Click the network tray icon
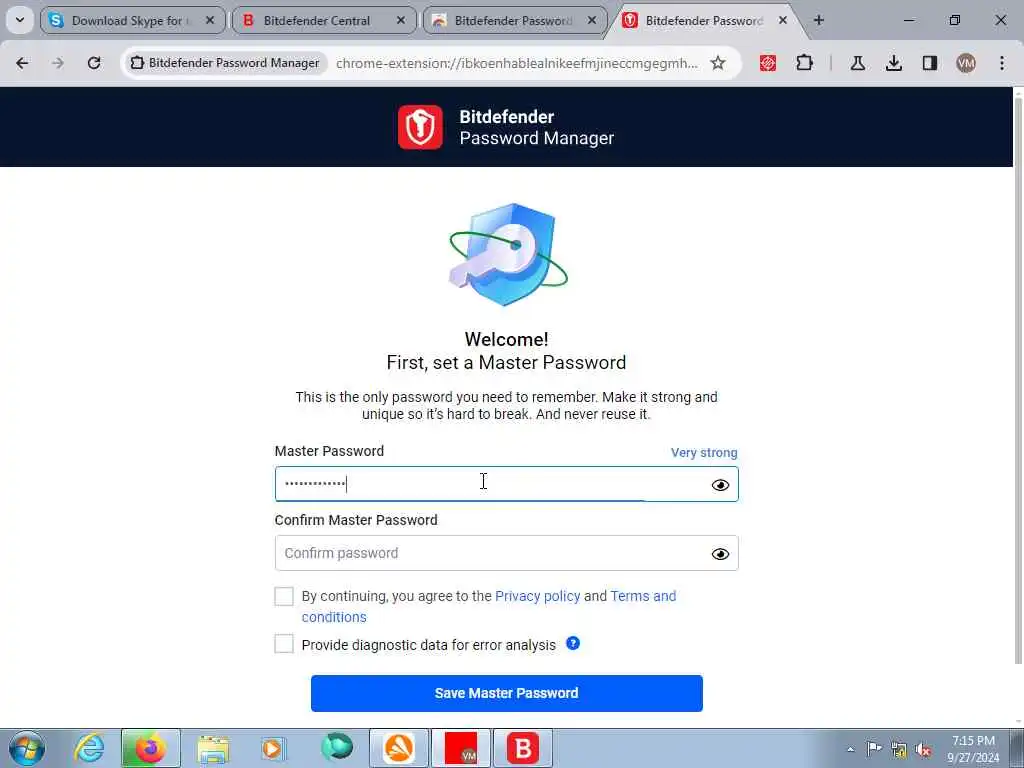 pyautogui.click(x=899, y=750)
